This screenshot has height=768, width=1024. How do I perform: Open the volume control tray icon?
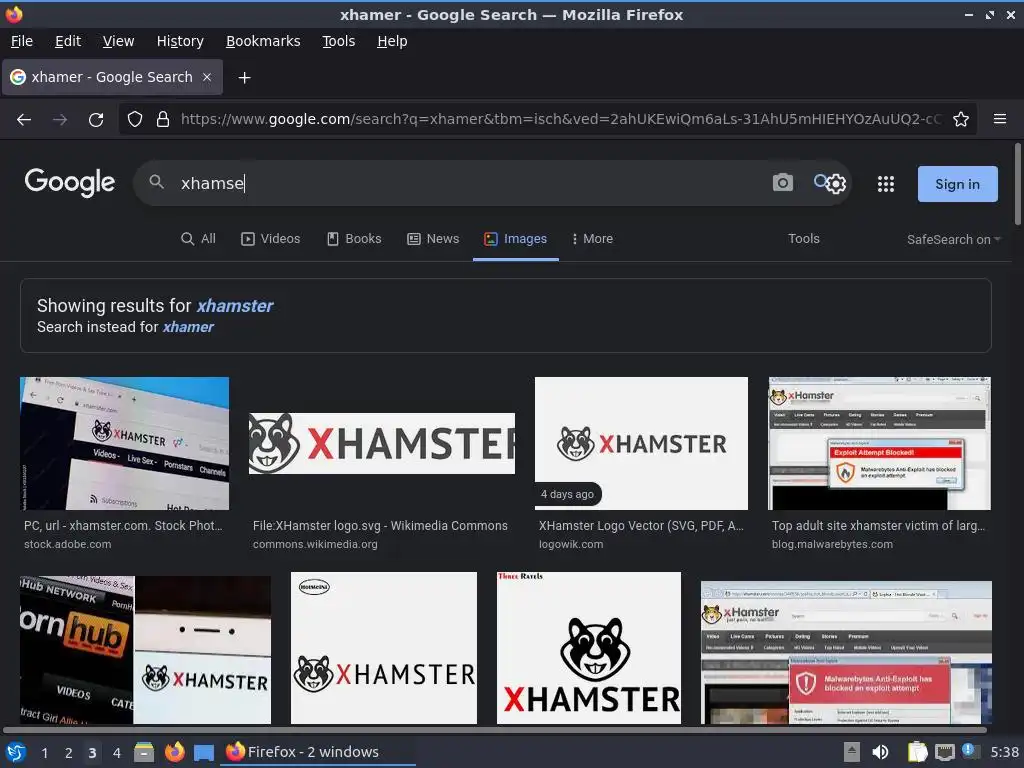click(880, 752)
